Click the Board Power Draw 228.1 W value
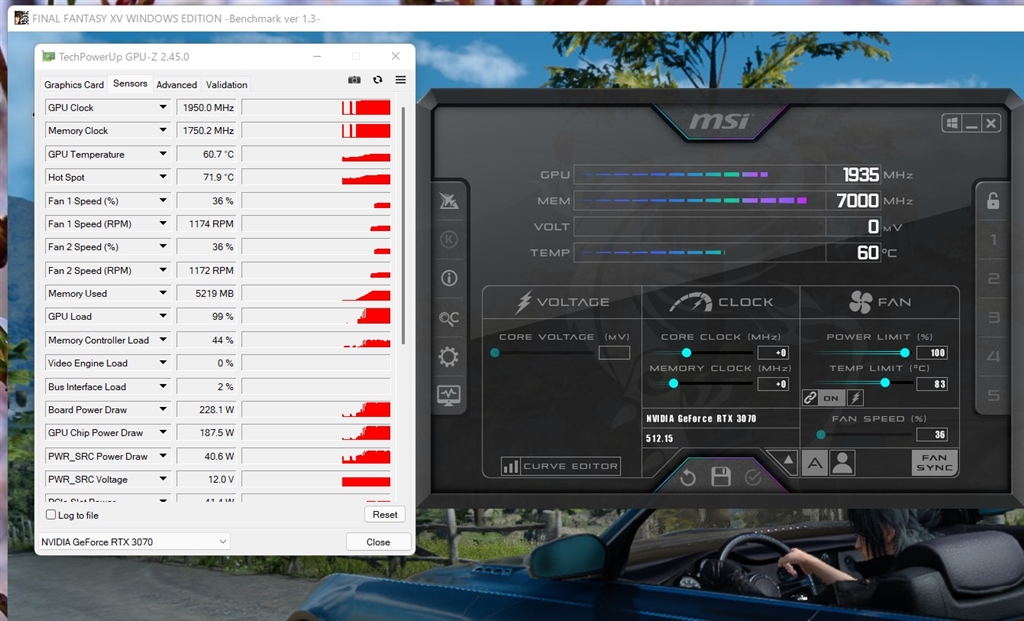This screenshot has width=1024, height=621. pyautogui.click(x=206, y=409)
